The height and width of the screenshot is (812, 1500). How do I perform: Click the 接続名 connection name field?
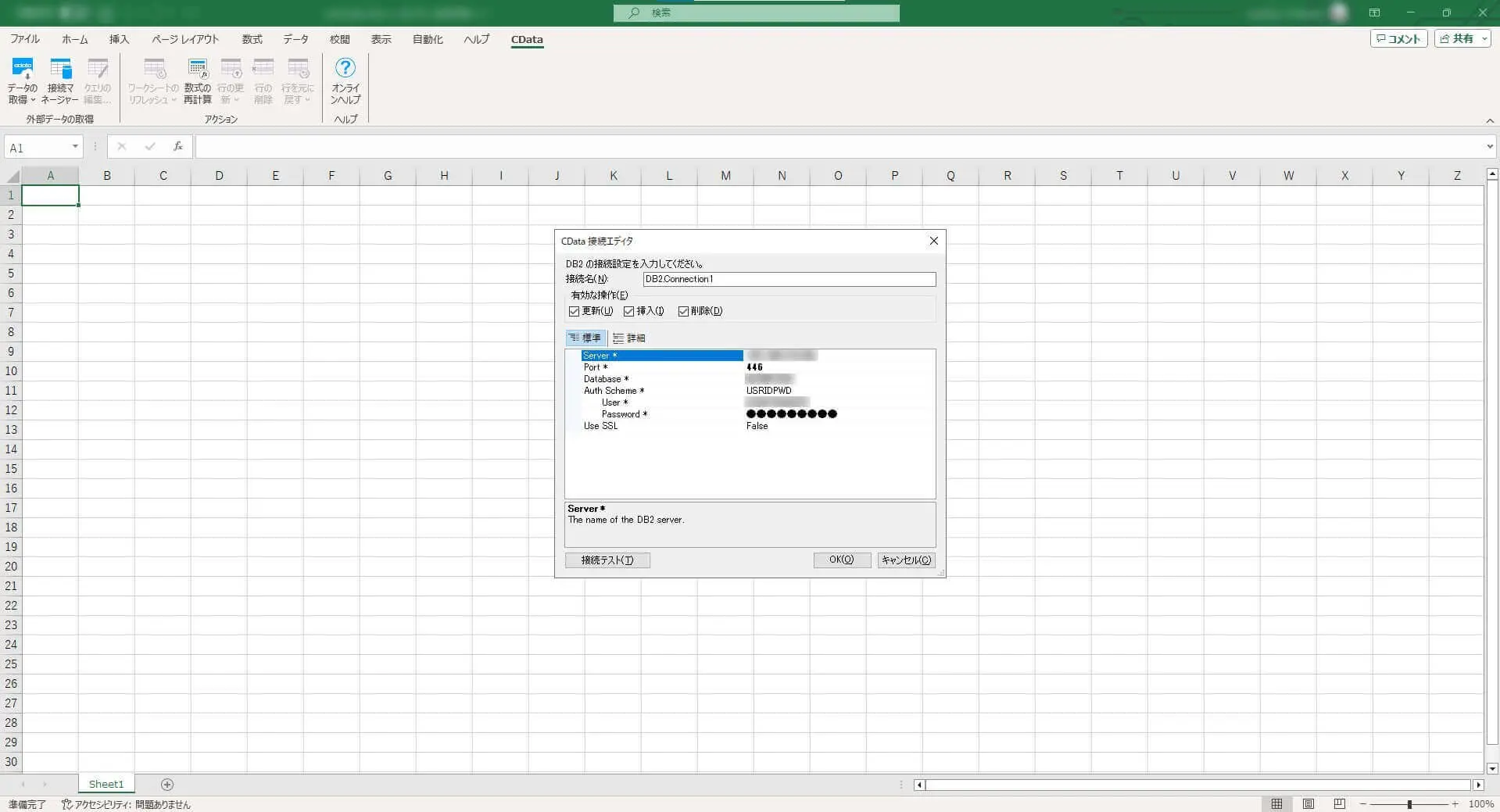(788, 279)
